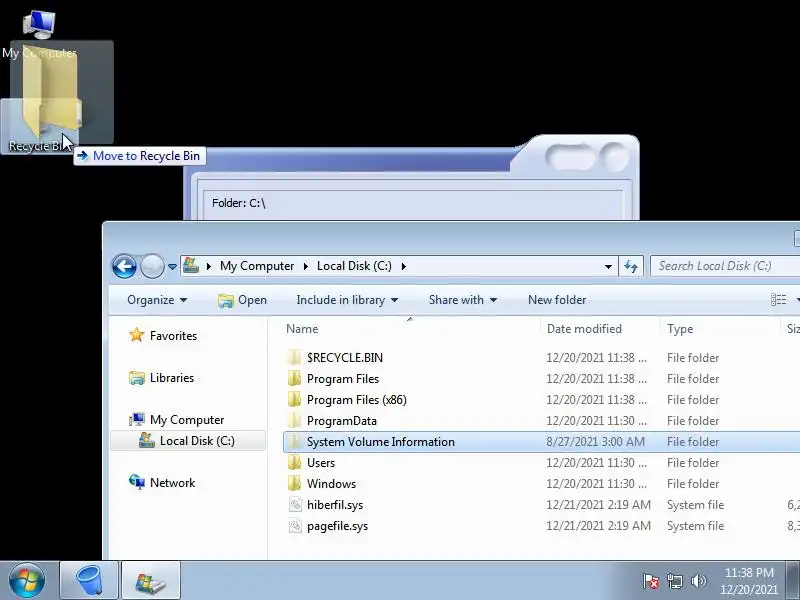800x600 pixels.
Task: Click the Explorer drive taskbar button
Action: coord(151,580)
